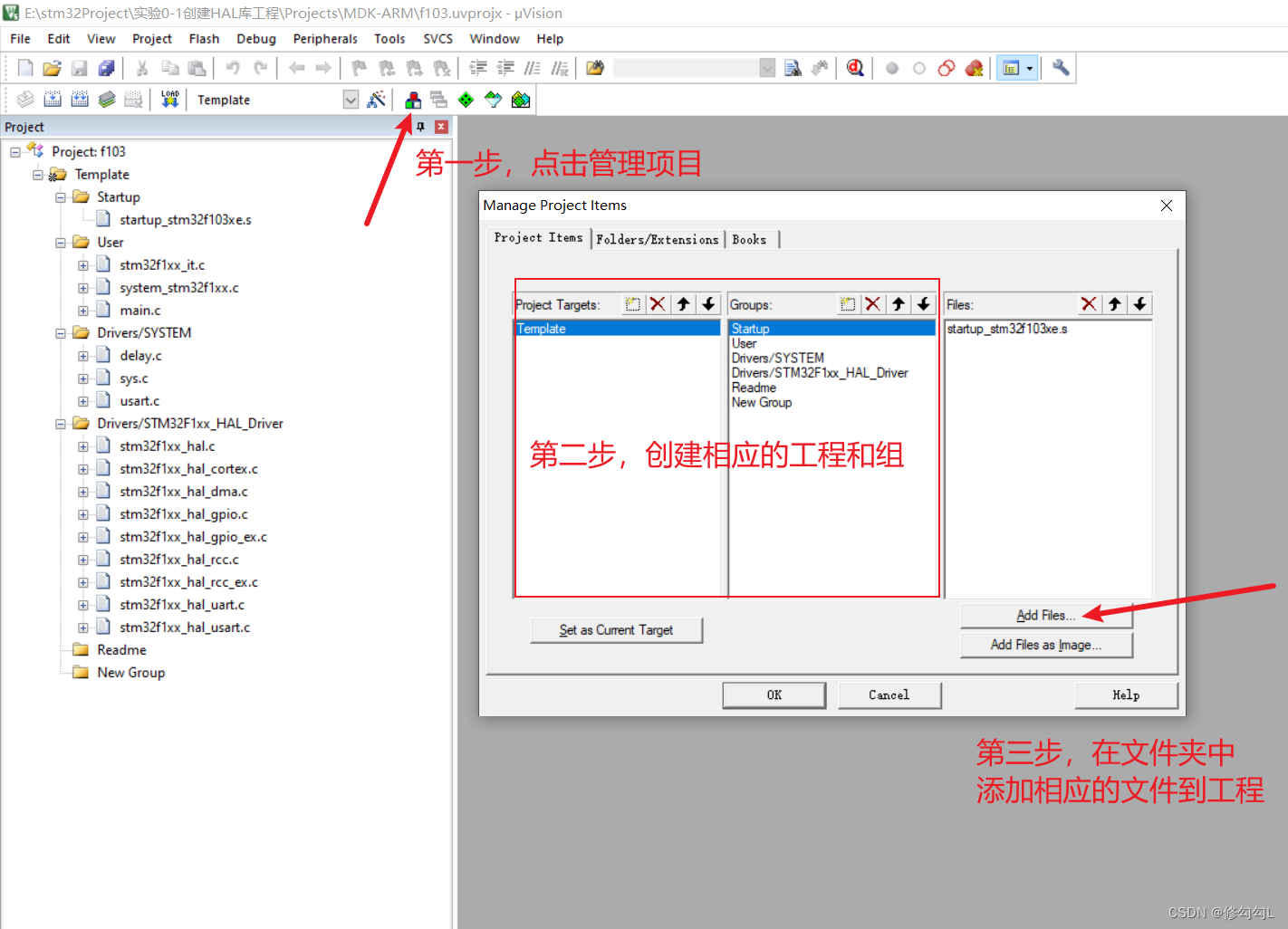1288x929 pixels.
Task: Delete selected Group
Action: 872,304
